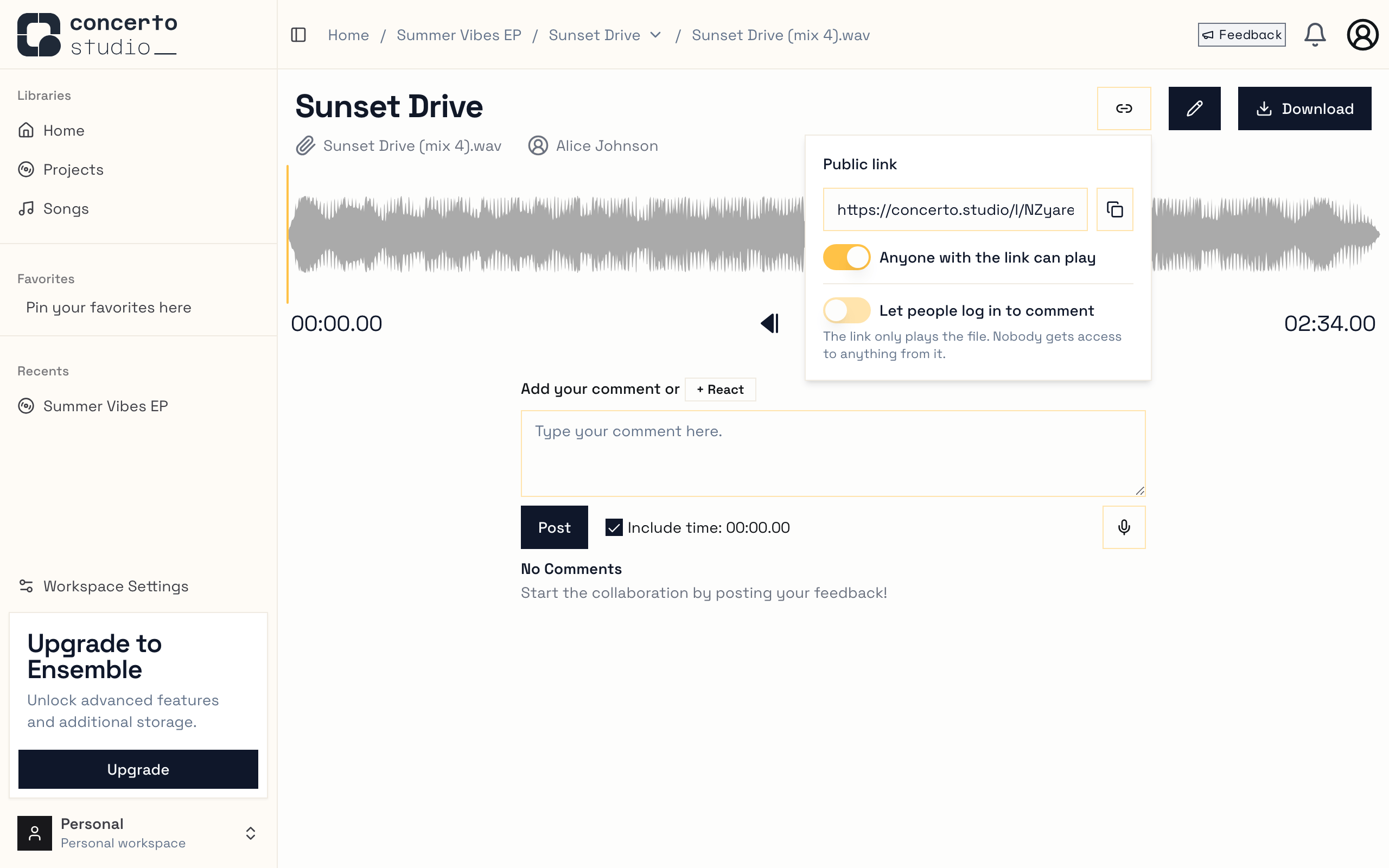Click the pencil edit button
This screenshot has width=1389, height=868.
1194,108
